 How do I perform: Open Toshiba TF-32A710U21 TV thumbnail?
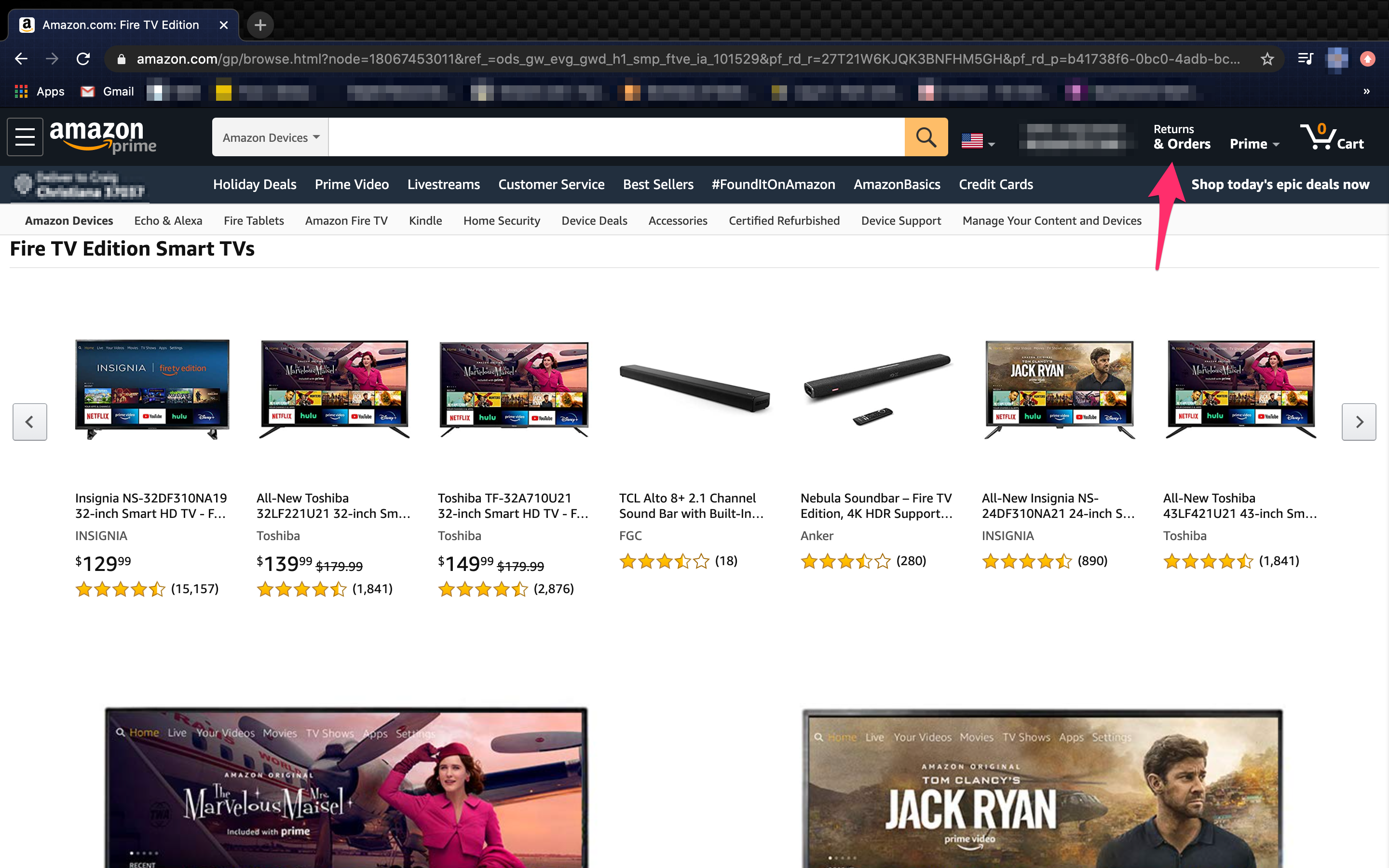(x=514, y=389)
